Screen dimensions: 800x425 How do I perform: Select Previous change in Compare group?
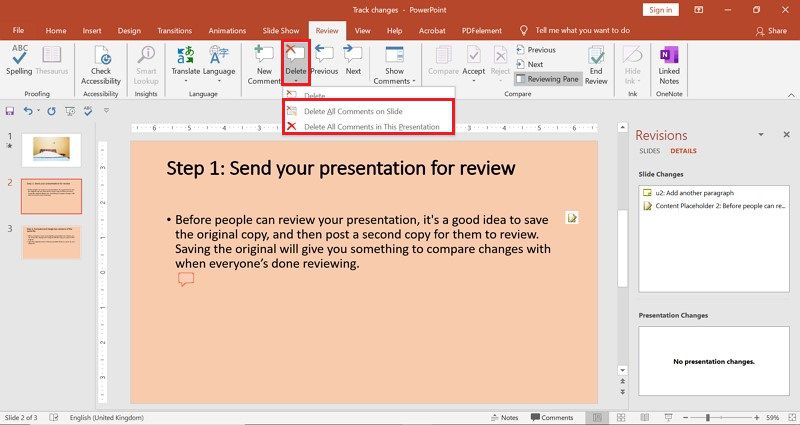536,50
